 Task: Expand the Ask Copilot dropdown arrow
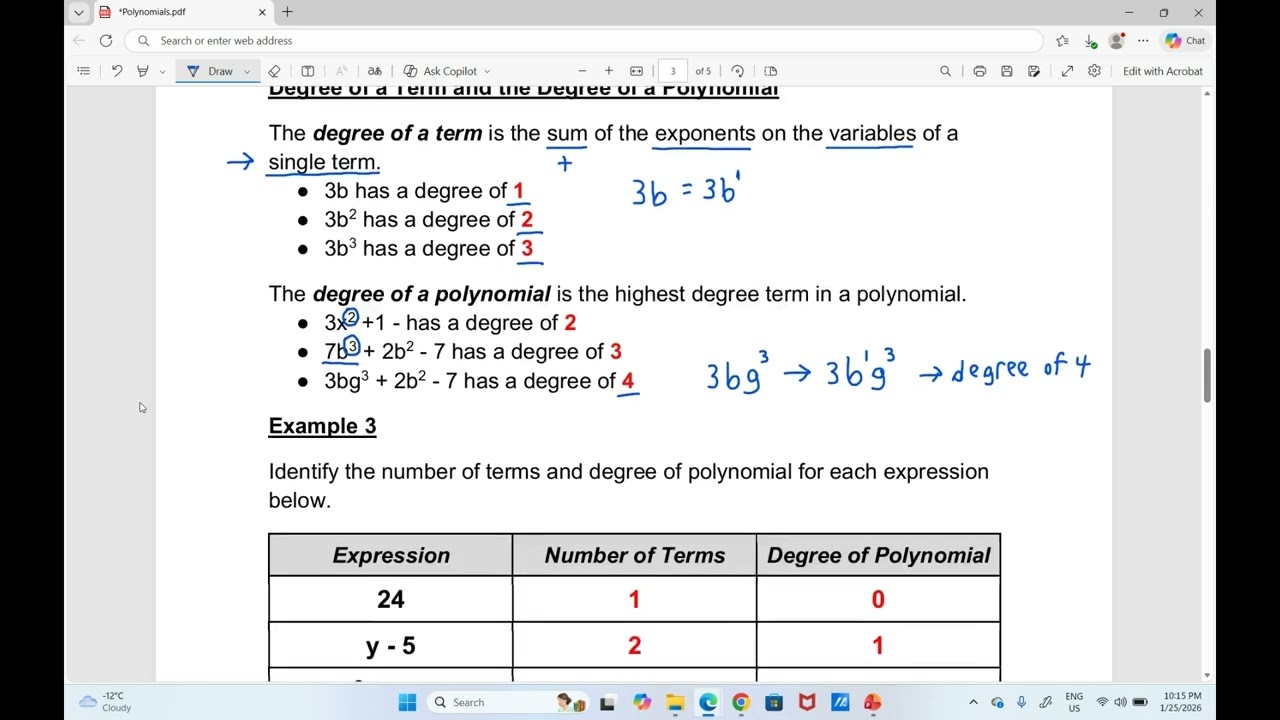click(487, 71)
